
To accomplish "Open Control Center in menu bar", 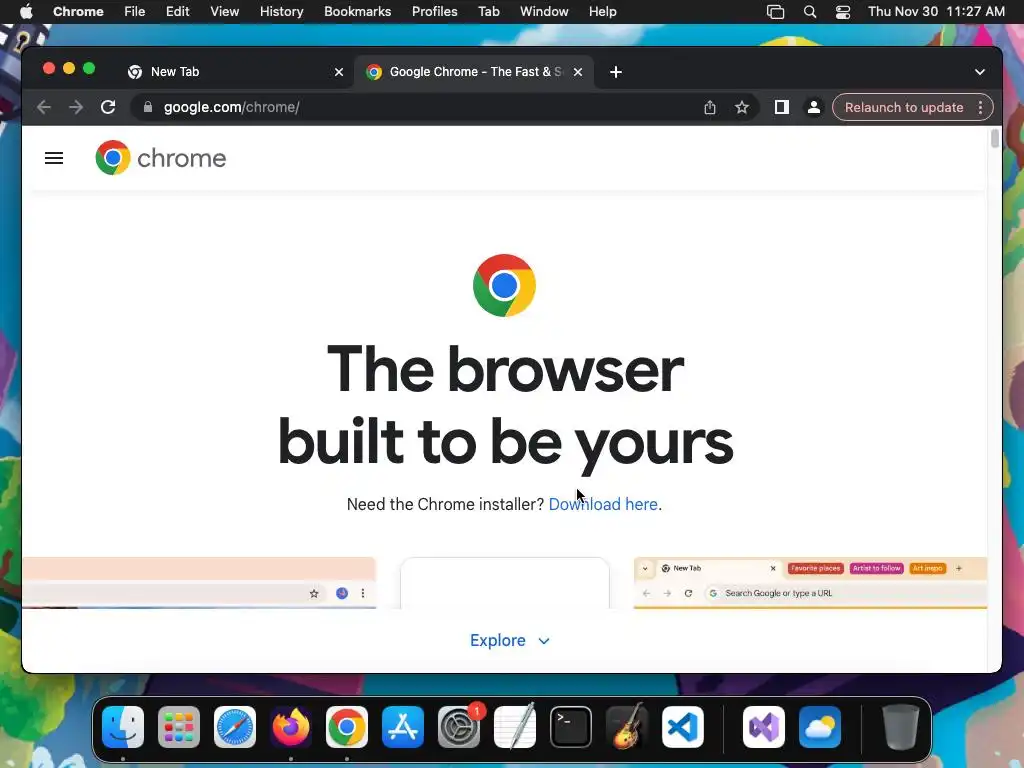I will pyautogui.click(x=843, y=12).
